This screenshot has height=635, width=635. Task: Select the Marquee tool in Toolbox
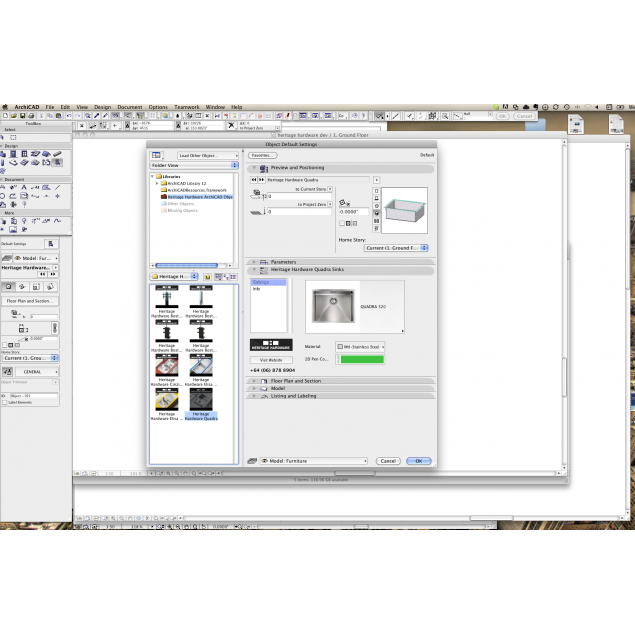(13, 138)
